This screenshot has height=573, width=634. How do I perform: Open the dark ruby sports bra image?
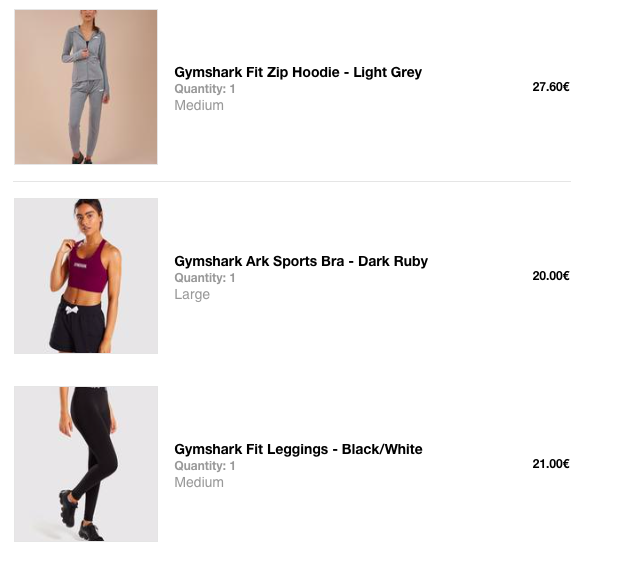pyautogui.click(x=86, y=276)
